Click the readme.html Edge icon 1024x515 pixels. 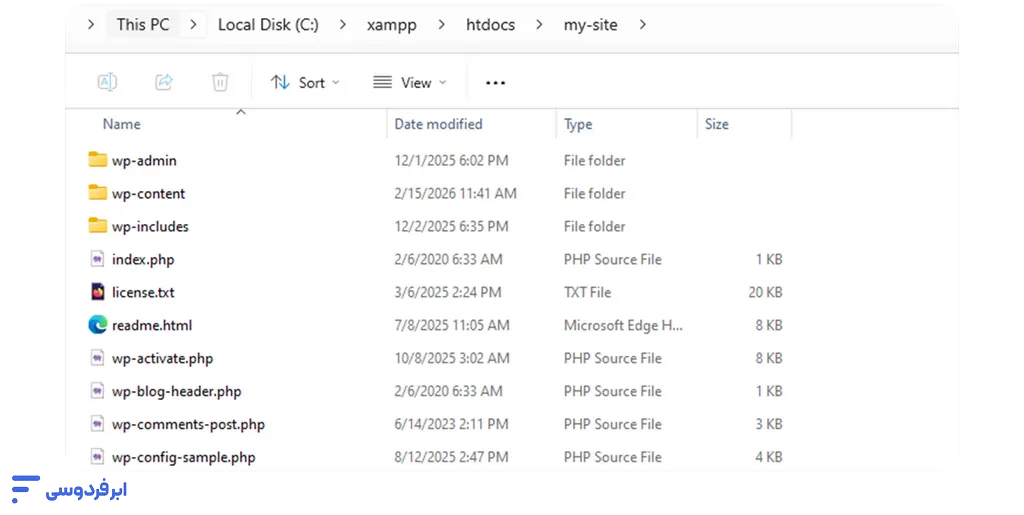click(97, 325)
